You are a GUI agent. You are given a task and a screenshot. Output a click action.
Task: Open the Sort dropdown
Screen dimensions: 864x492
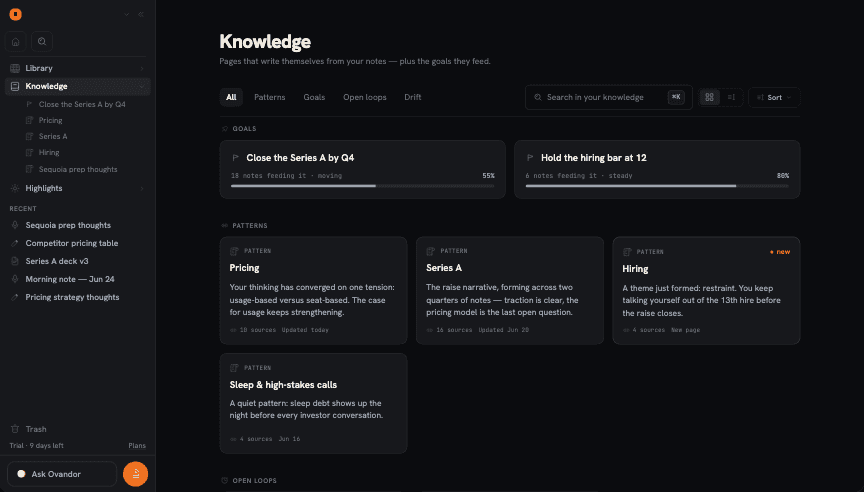point(774,98)
